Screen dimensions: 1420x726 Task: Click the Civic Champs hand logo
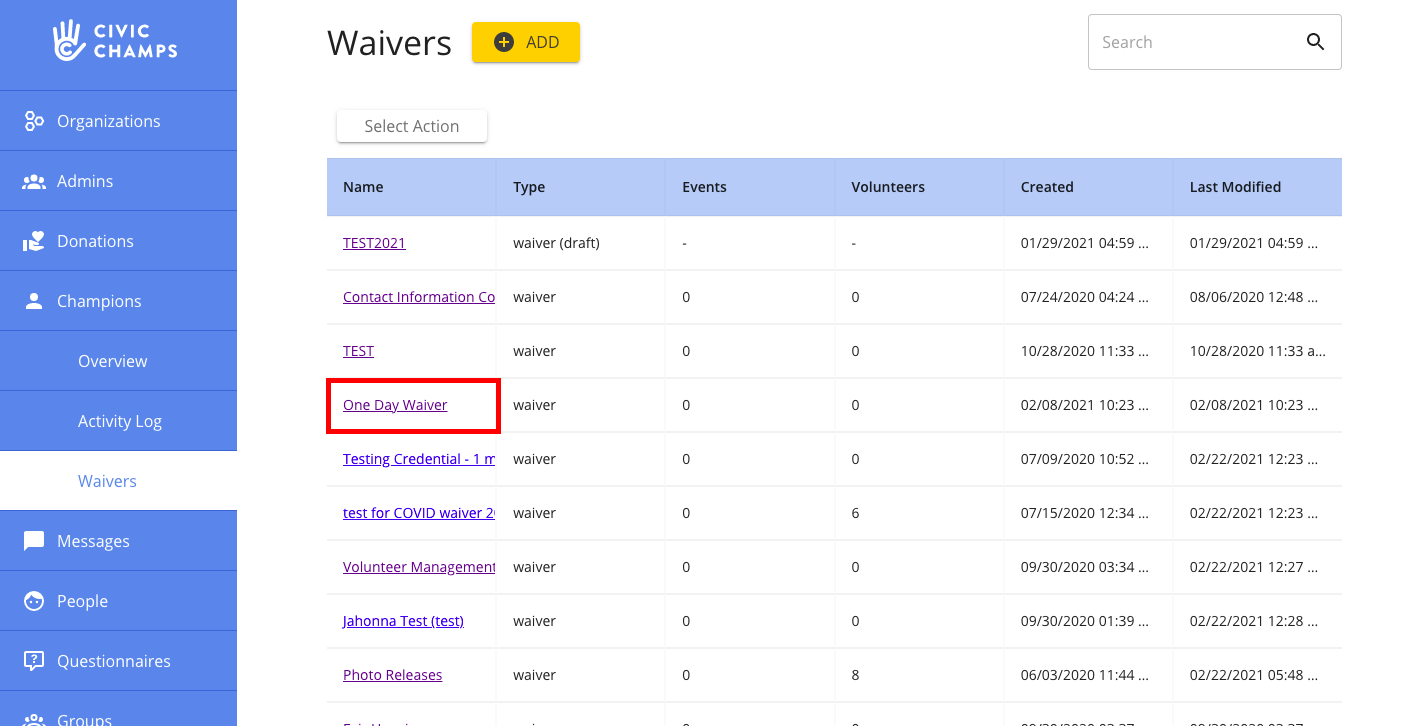pos(69,40)
